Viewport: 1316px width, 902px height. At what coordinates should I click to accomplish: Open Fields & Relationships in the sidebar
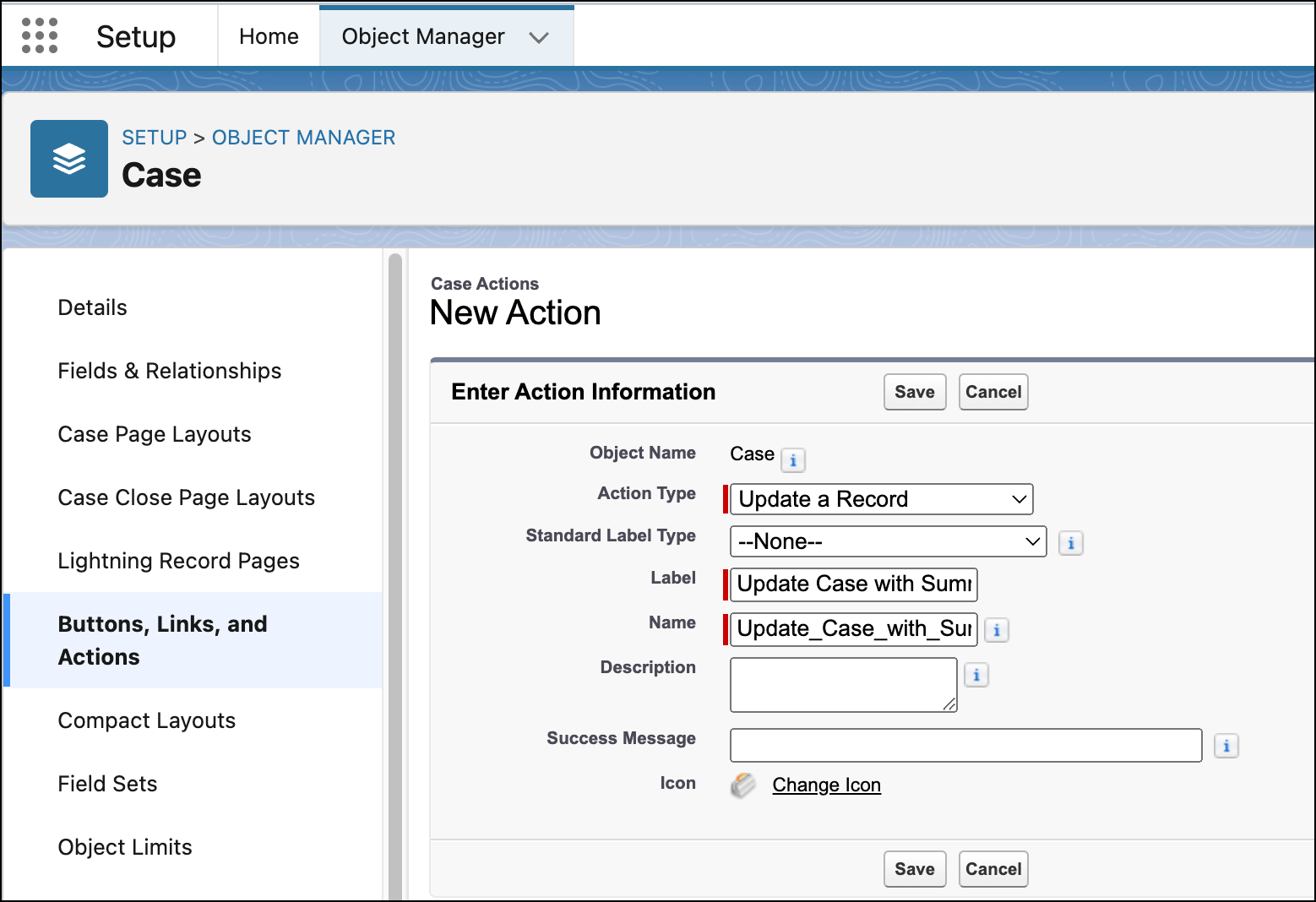point(169,371)
